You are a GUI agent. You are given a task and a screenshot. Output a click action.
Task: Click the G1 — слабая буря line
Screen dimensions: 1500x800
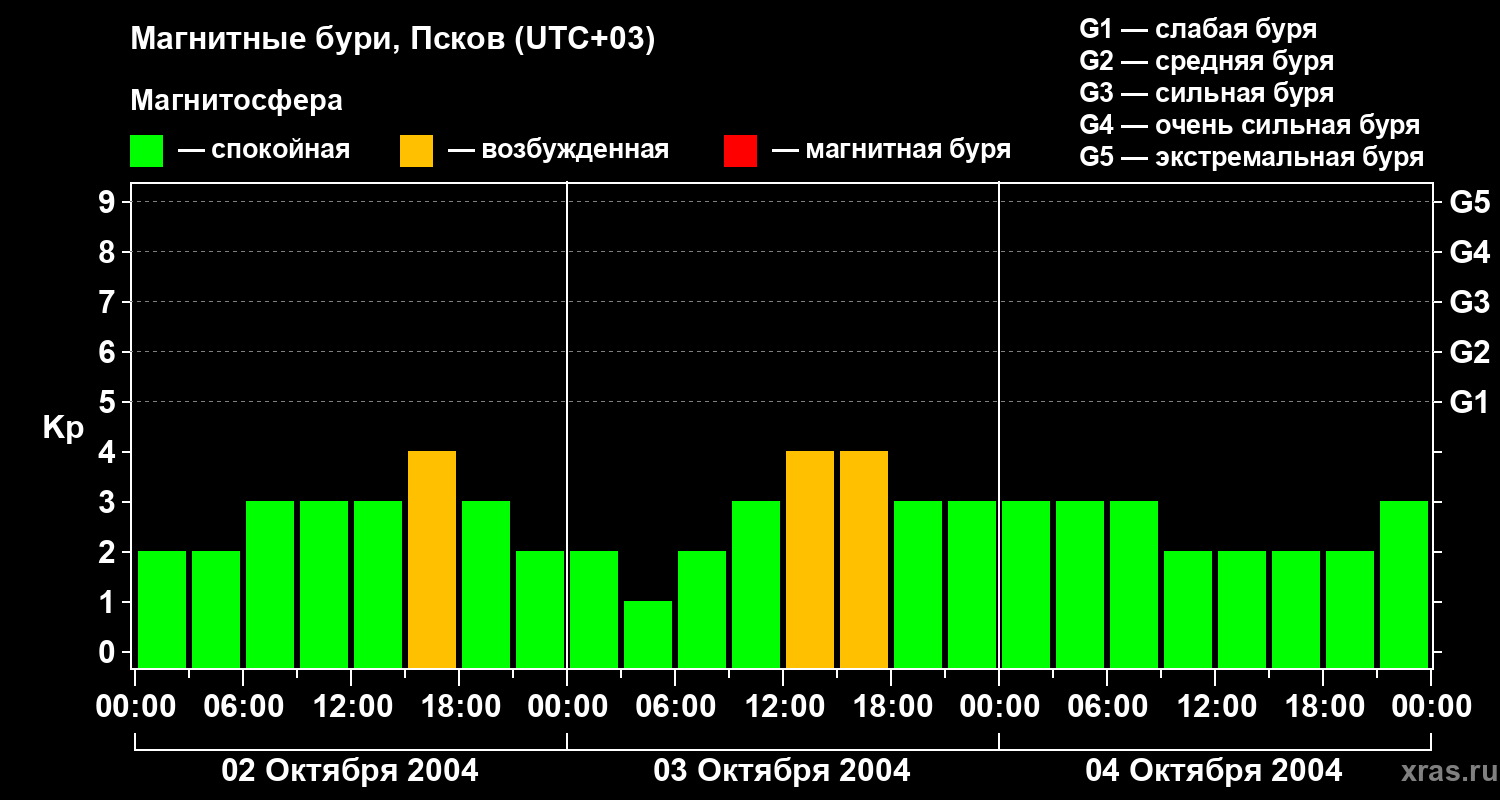tap(1198, 29)
